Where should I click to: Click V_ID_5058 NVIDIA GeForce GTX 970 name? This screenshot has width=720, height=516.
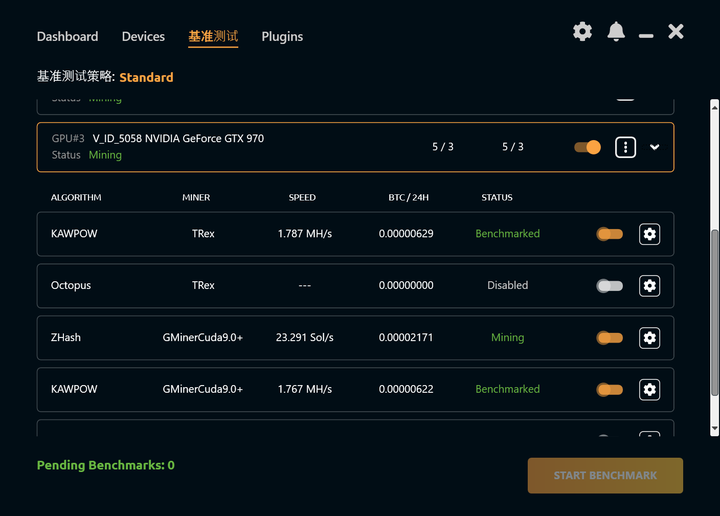pyautogui.click(x=178, y=139)
